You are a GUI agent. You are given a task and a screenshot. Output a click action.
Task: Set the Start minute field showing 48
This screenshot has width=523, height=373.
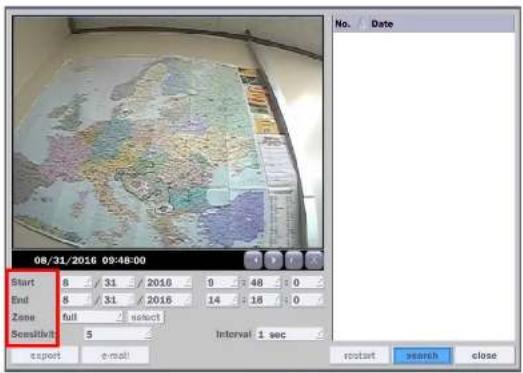coord(265,283)
